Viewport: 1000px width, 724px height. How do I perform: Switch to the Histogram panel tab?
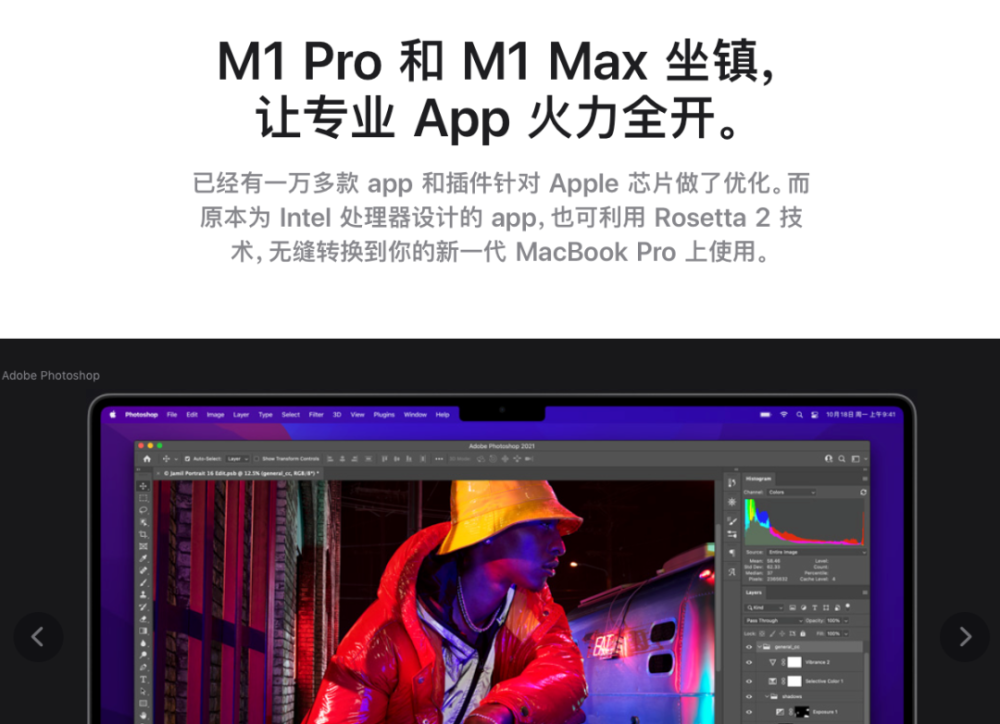(x=758, y=478)
